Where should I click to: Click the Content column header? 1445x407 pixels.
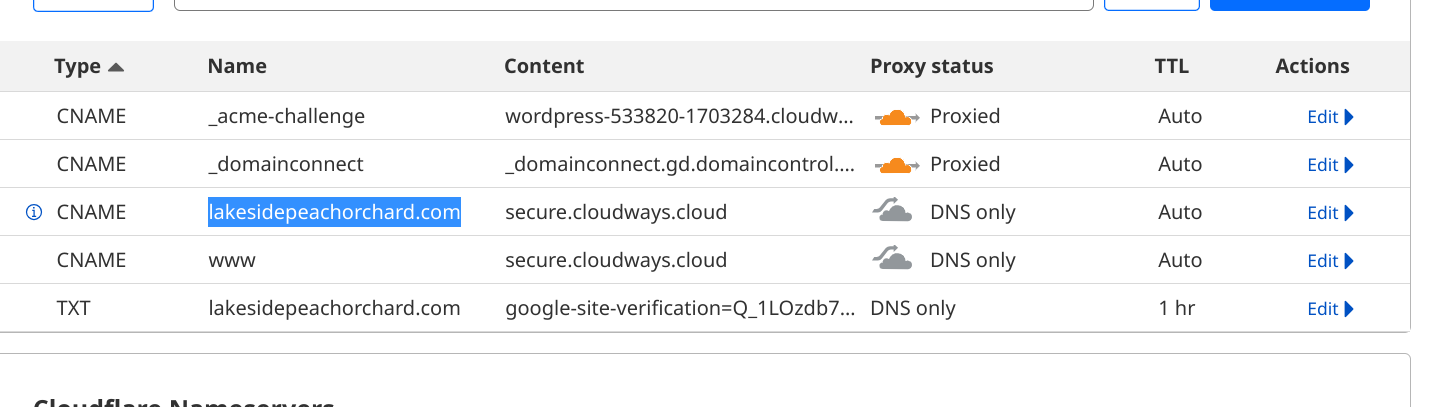(x=544, y=66)
